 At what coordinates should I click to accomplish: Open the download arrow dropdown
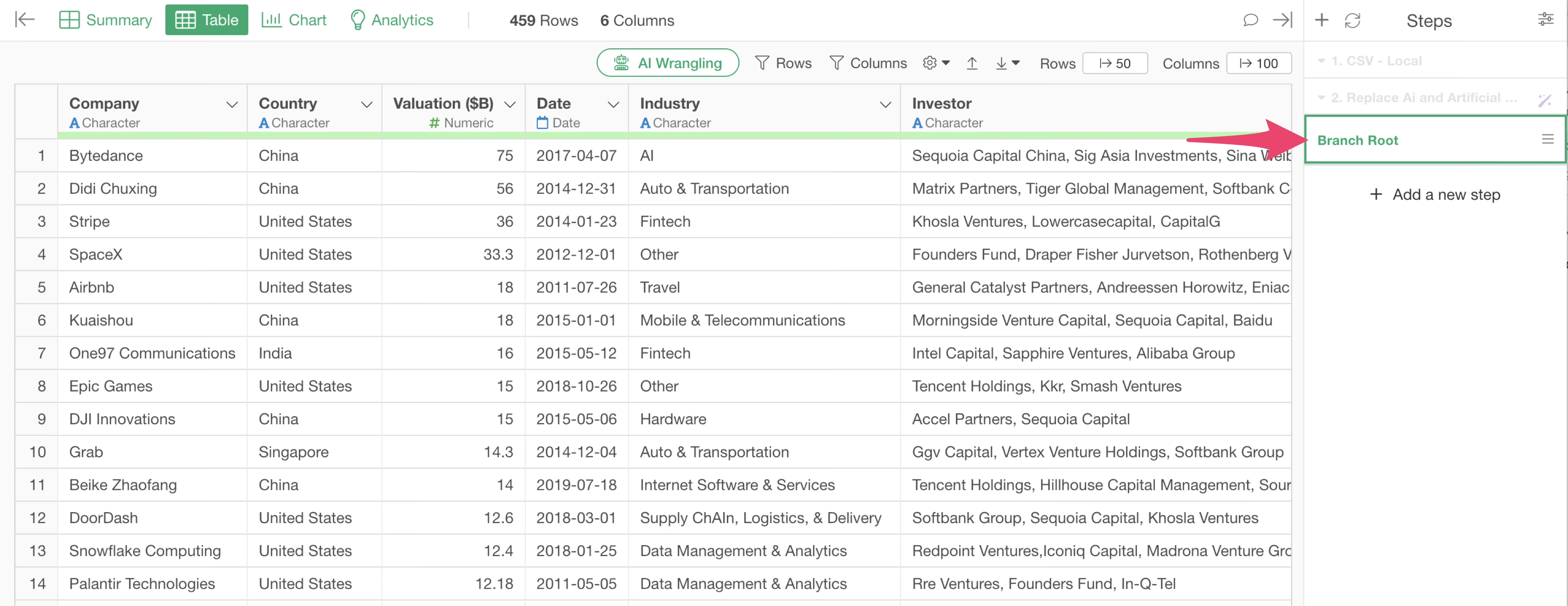(x=1007, y=62)
